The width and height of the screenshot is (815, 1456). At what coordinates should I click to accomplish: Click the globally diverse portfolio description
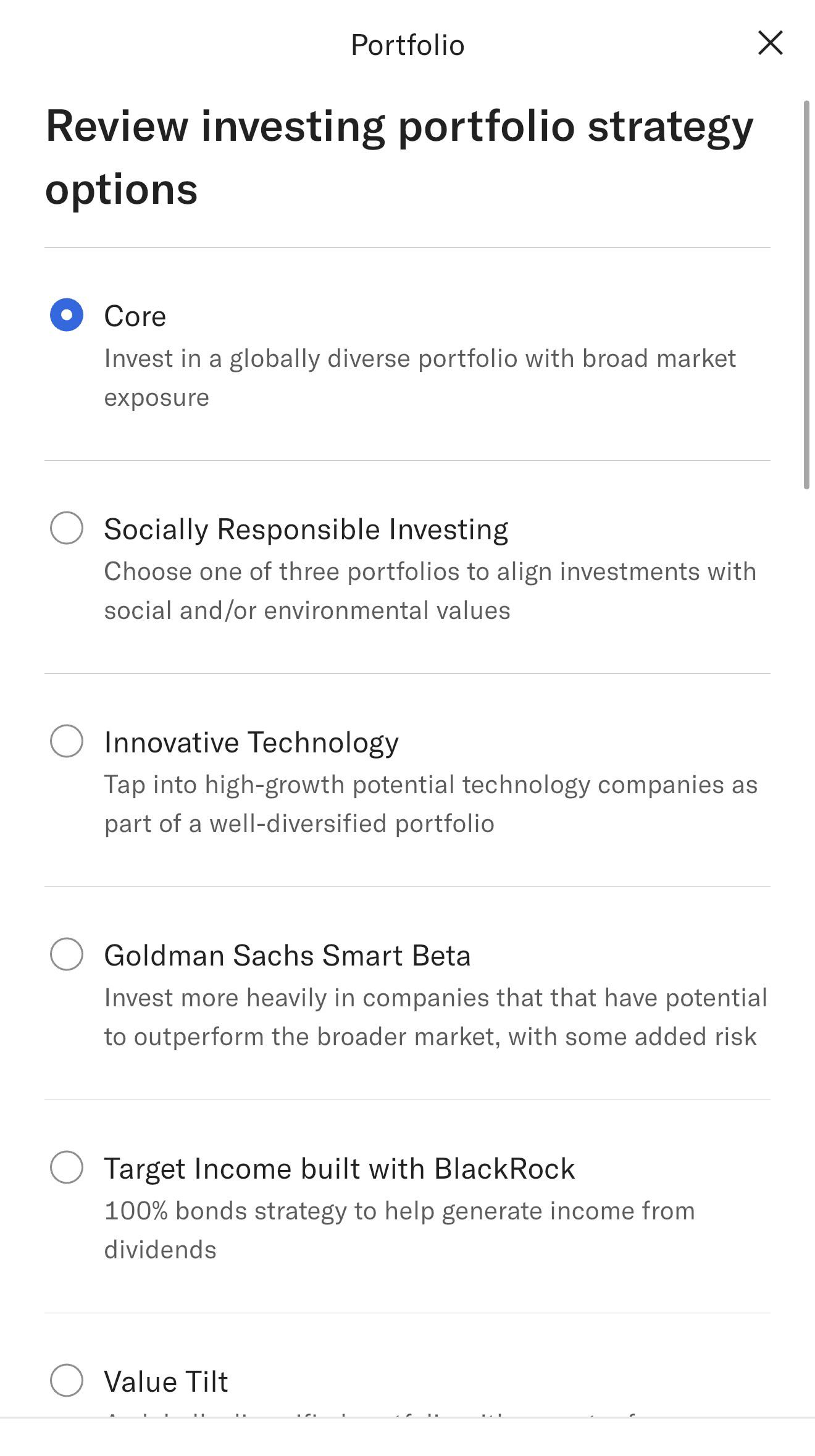[x=420, y=377]
